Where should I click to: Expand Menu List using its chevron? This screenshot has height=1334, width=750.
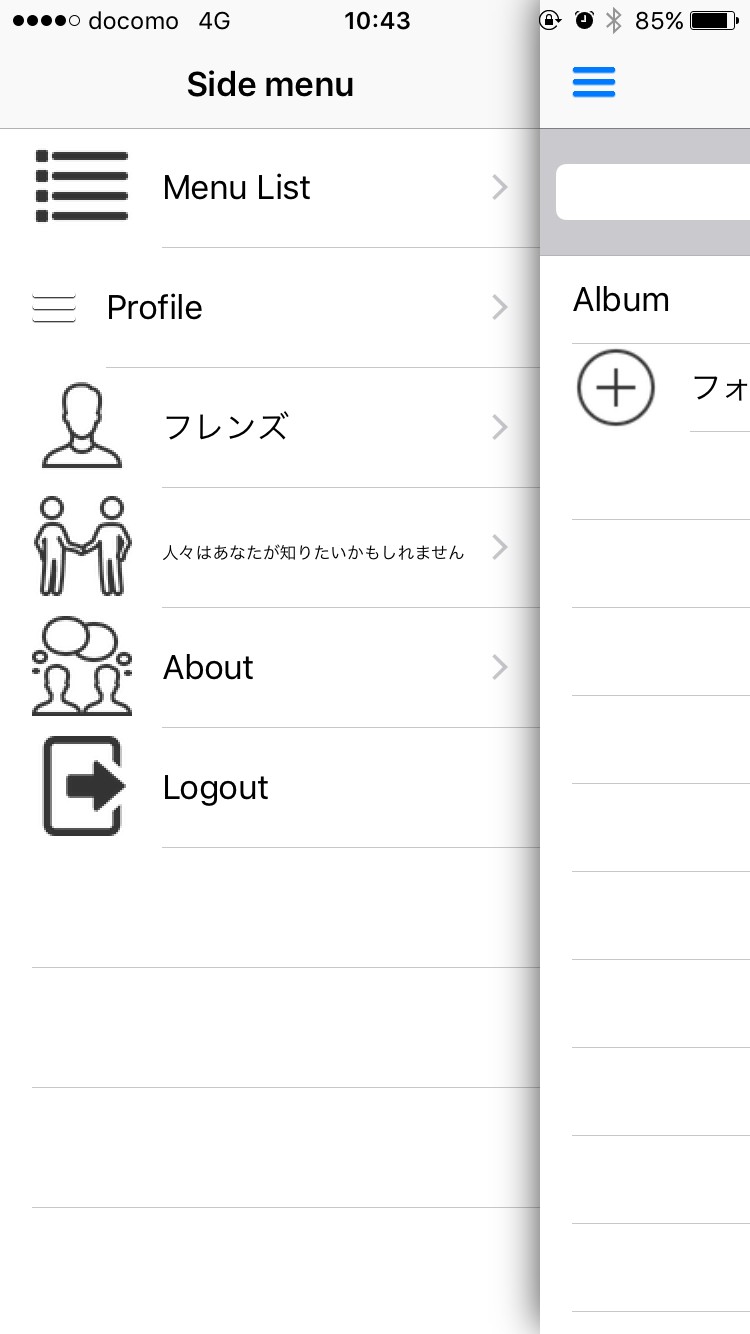(500, 187)
